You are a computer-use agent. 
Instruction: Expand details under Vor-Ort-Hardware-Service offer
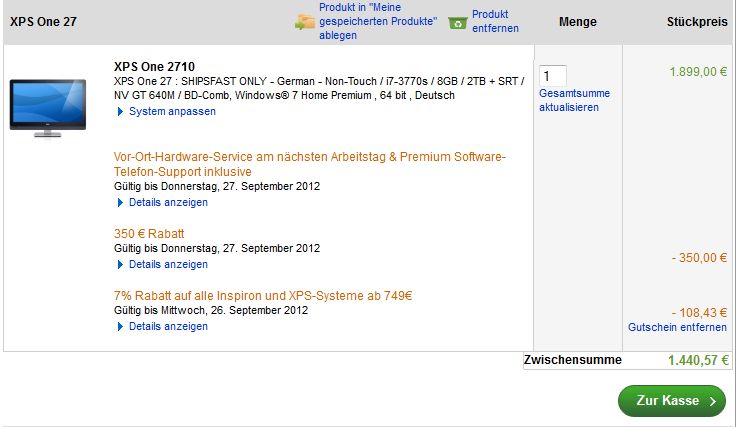[168, 202]
